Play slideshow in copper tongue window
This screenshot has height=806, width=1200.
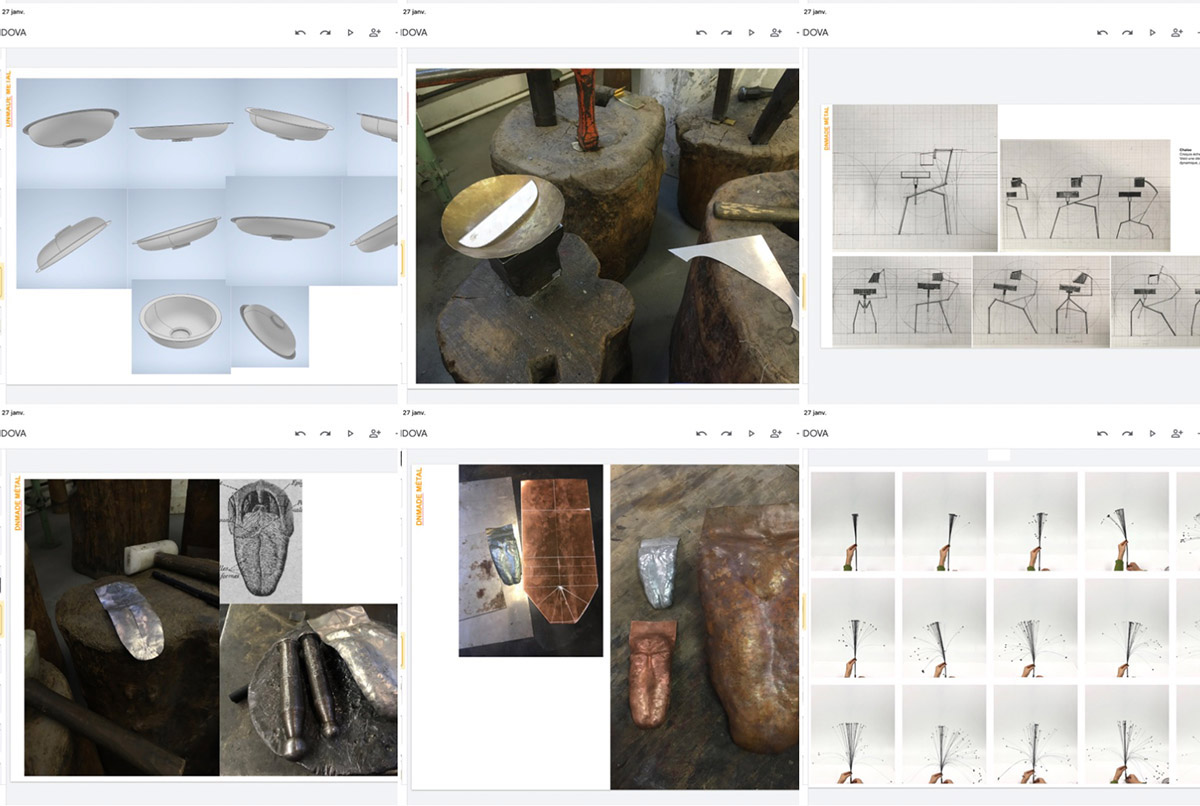[x=750, y=433]
